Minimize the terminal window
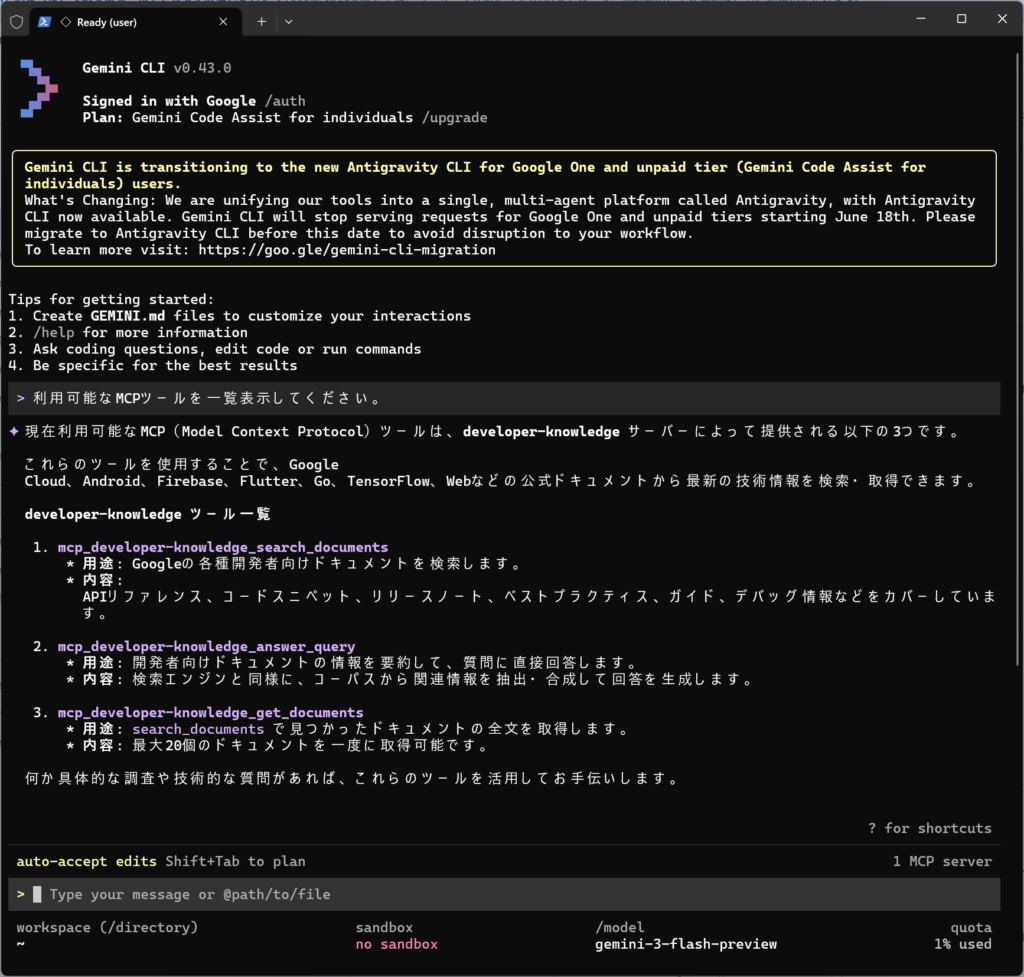Screen dimensions: 1024x977 (921, 19)
